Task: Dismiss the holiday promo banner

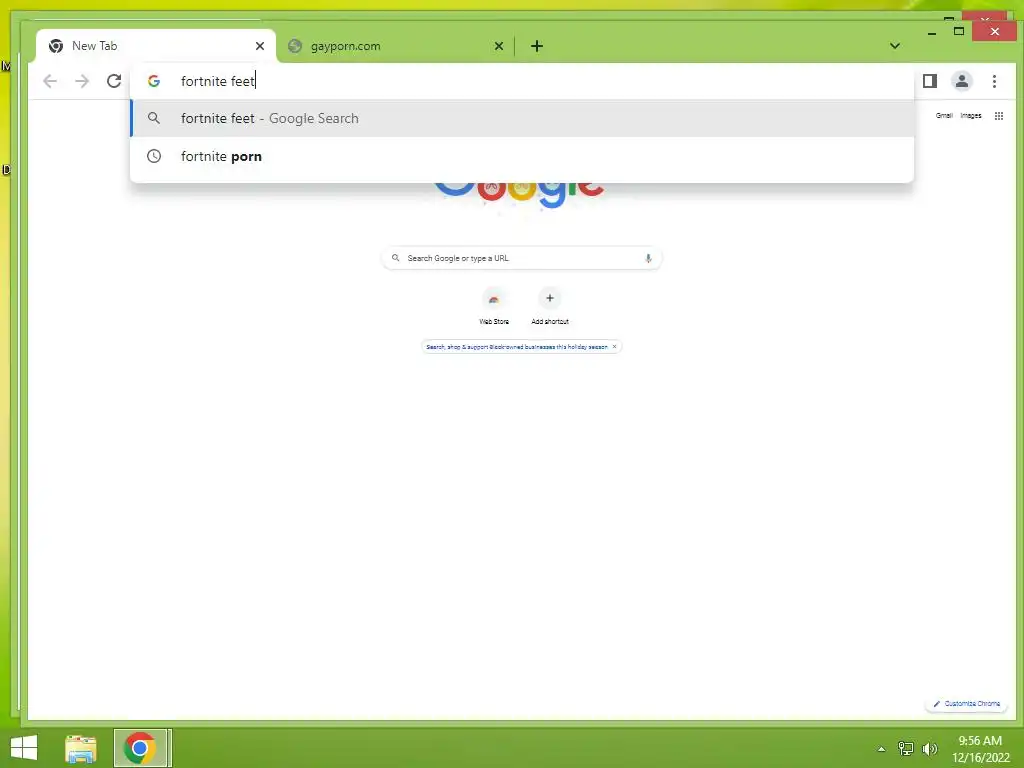Action: (614, 347)
